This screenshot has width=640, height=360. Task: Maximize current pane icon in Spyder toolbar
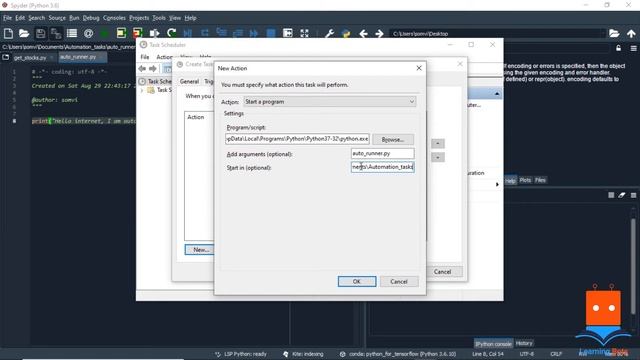pyautogui.click(x=288, y=33)
